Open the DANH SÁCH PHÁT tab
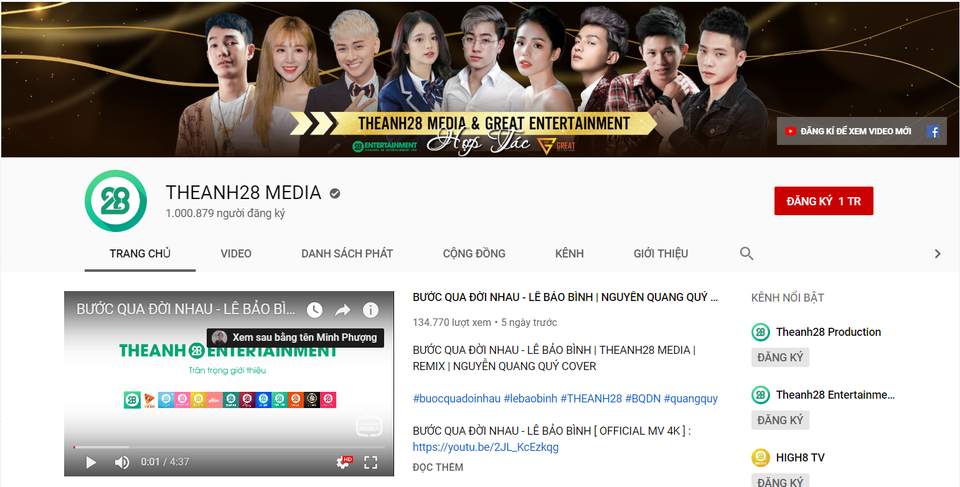Screen dimensions: 960x487 point(347,254)
